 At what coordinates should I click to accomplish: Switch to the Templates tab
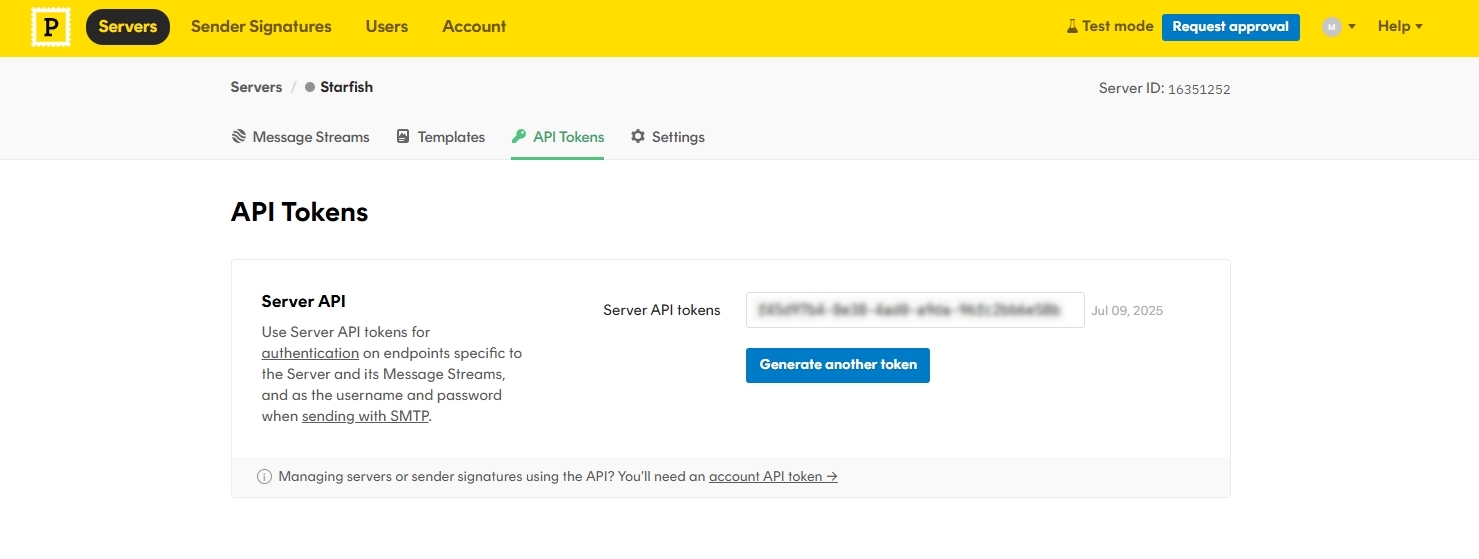click(440, 137)
